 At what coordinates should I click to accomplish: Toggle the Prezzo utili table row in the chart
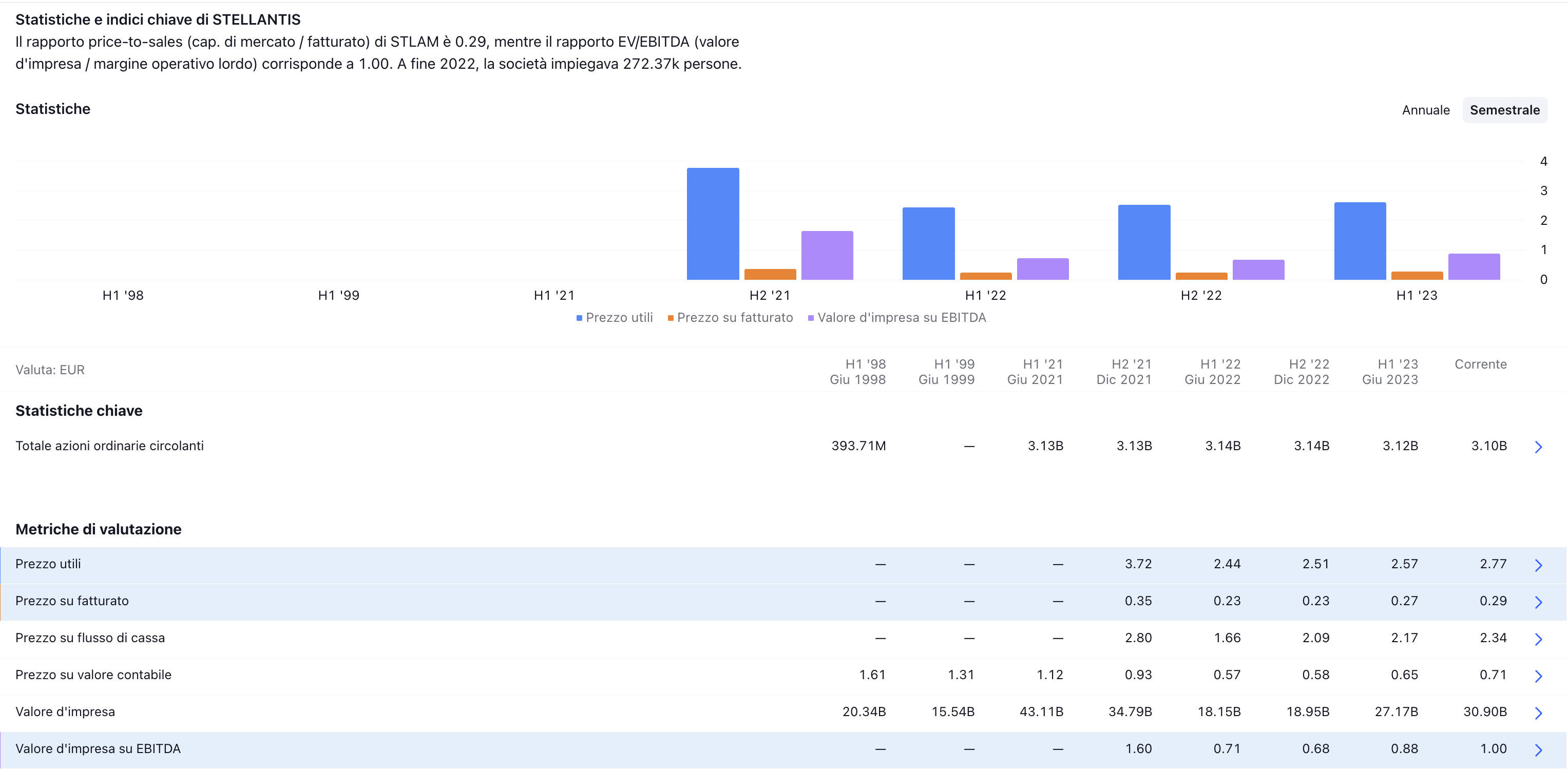click(48, 564)
